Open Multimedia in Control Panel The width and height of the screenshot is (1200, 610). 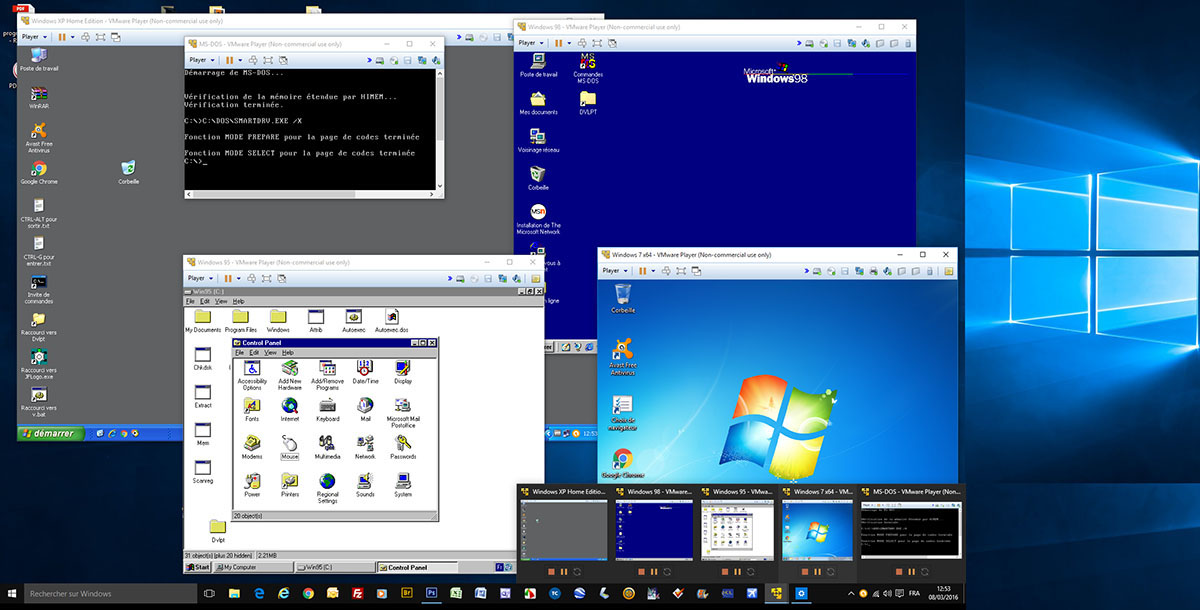(327, 447)
